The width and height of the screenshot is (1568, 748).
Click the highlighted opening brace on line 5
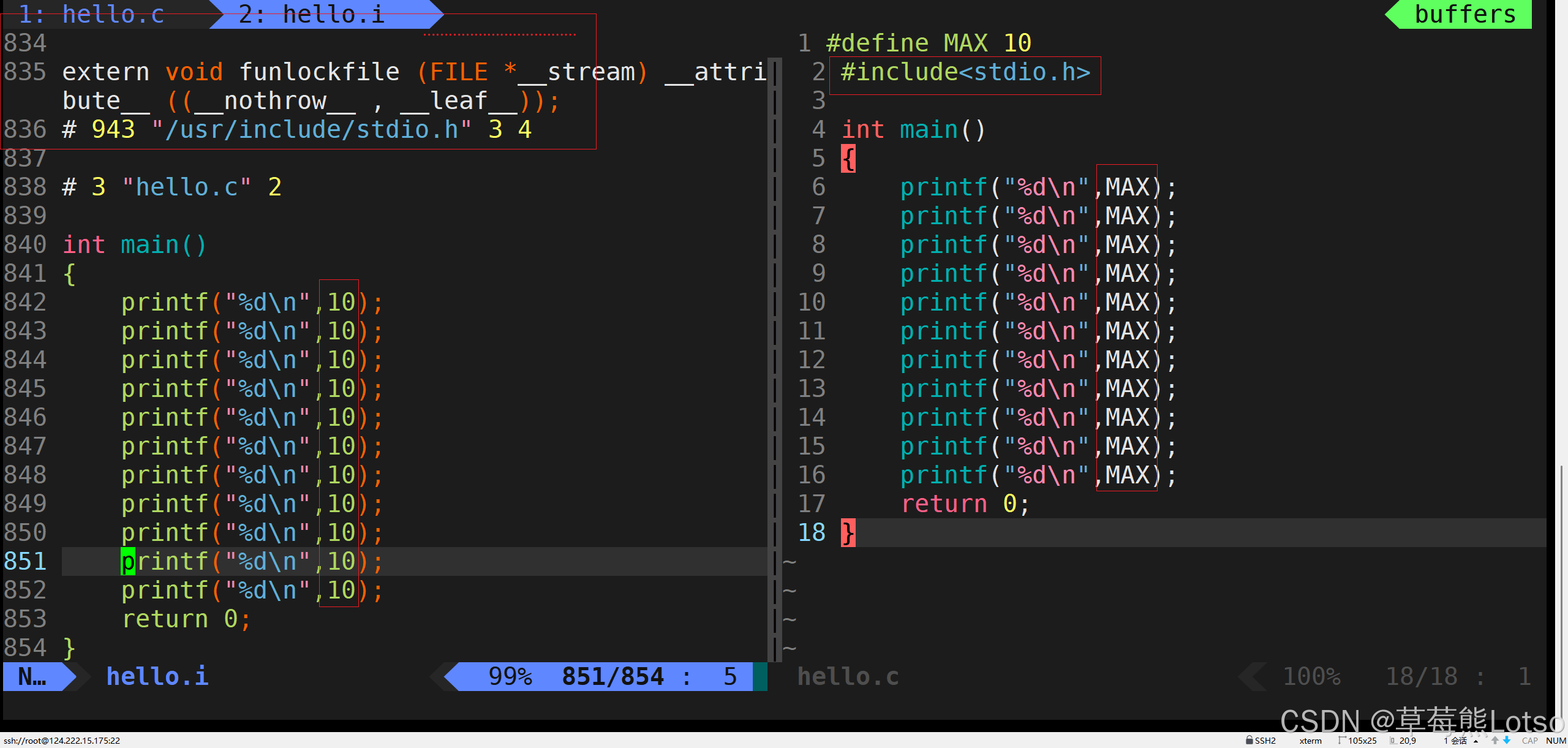848,159
